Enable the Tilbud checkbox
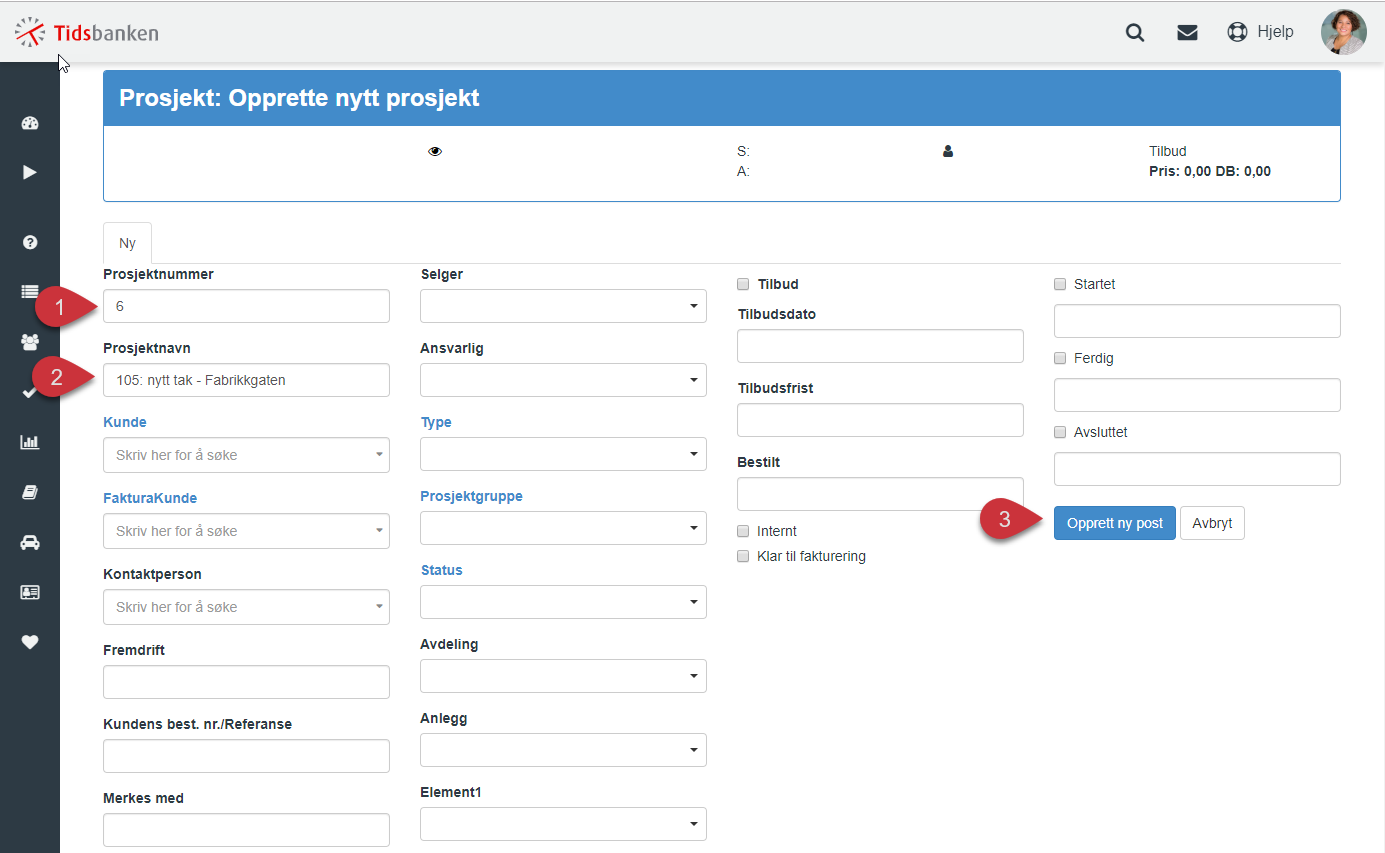The width and height of the screenshot is (1385, 853). (743, 284)
